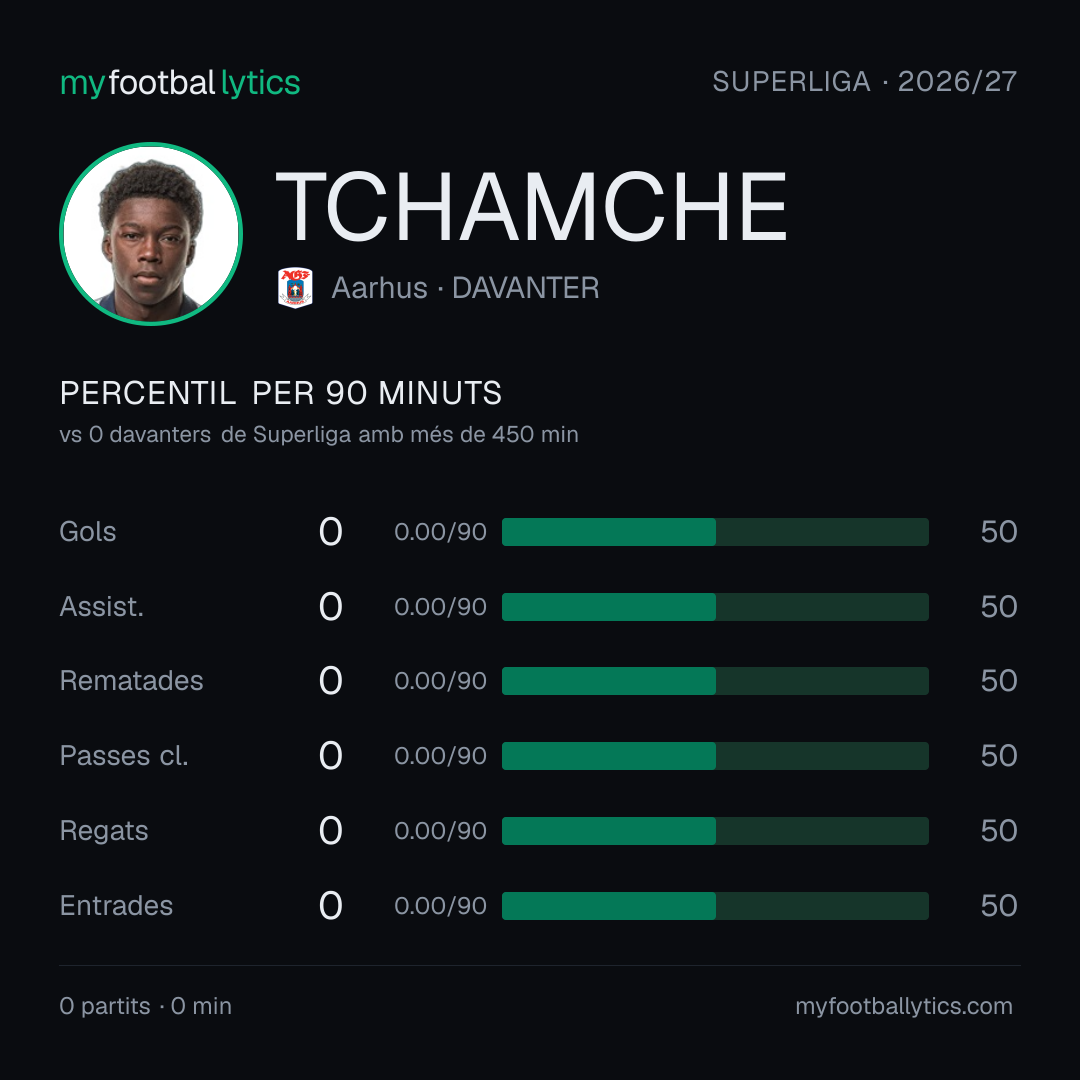This screenshot has width=1080, height=1080.
Task: Select the Aarhus DAVANTER team text
Action: click(x=465, y=288)
